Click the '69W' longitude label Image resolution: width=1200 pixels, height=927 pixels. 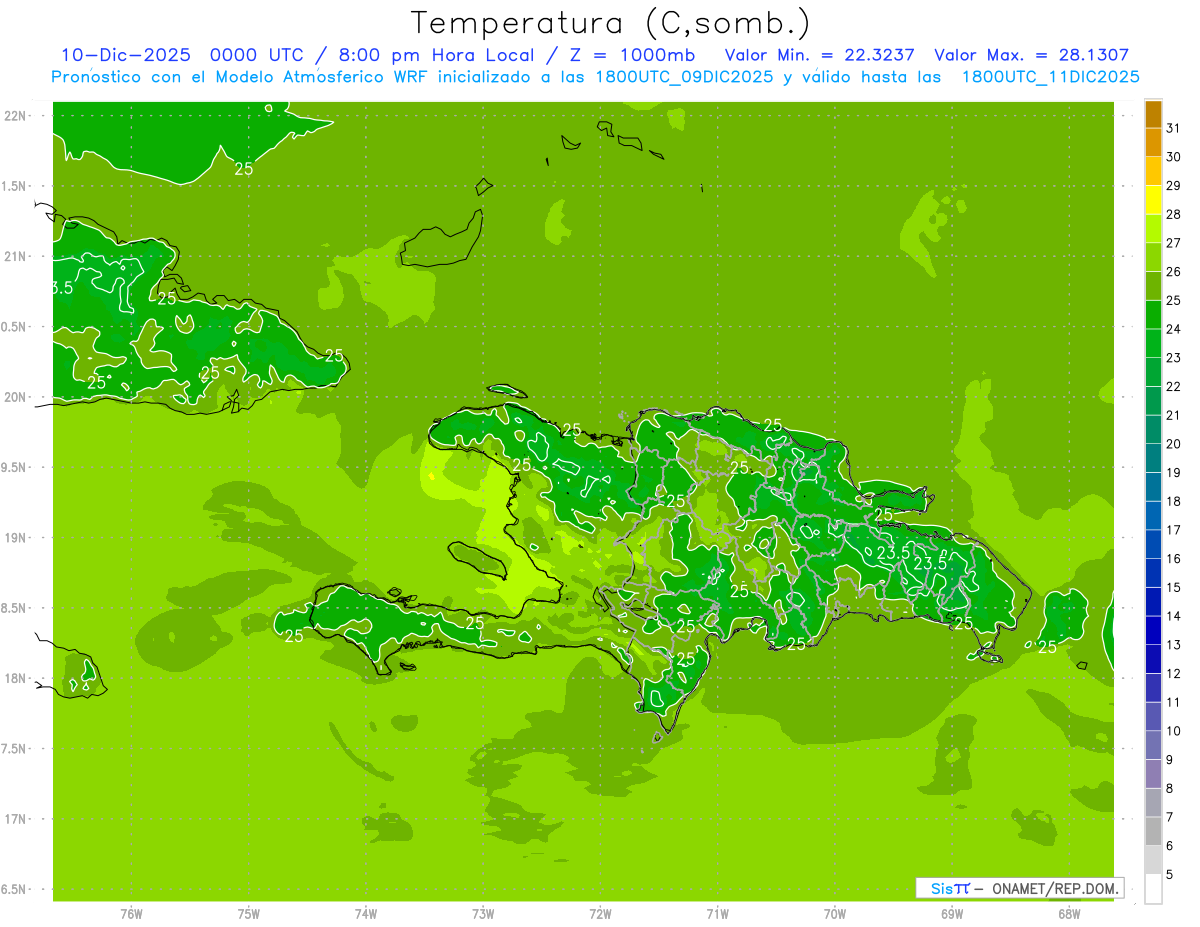coord(952,913)
